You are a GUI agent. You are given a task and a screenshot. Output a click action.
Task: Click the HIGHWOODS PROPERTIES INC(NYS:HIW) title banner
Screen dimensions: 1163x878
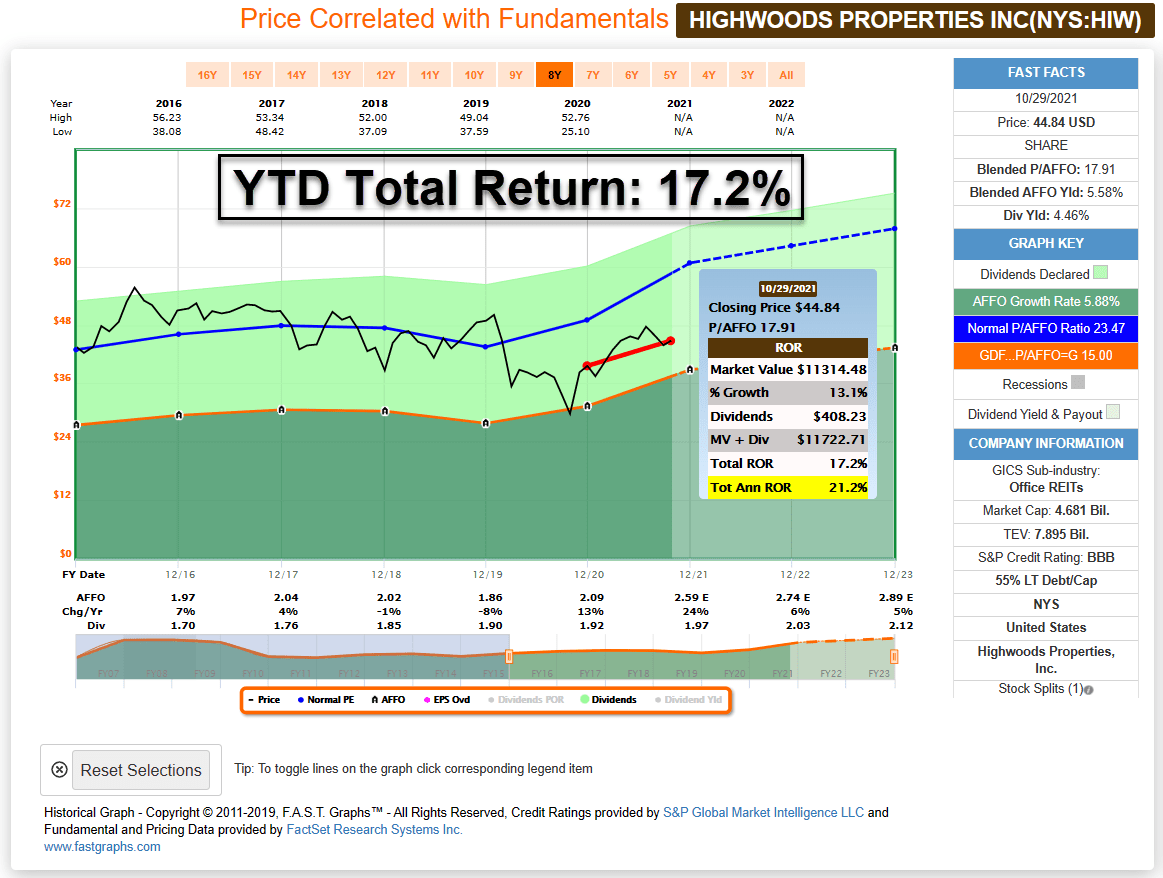pyautogui.click(x=915, y=21)
